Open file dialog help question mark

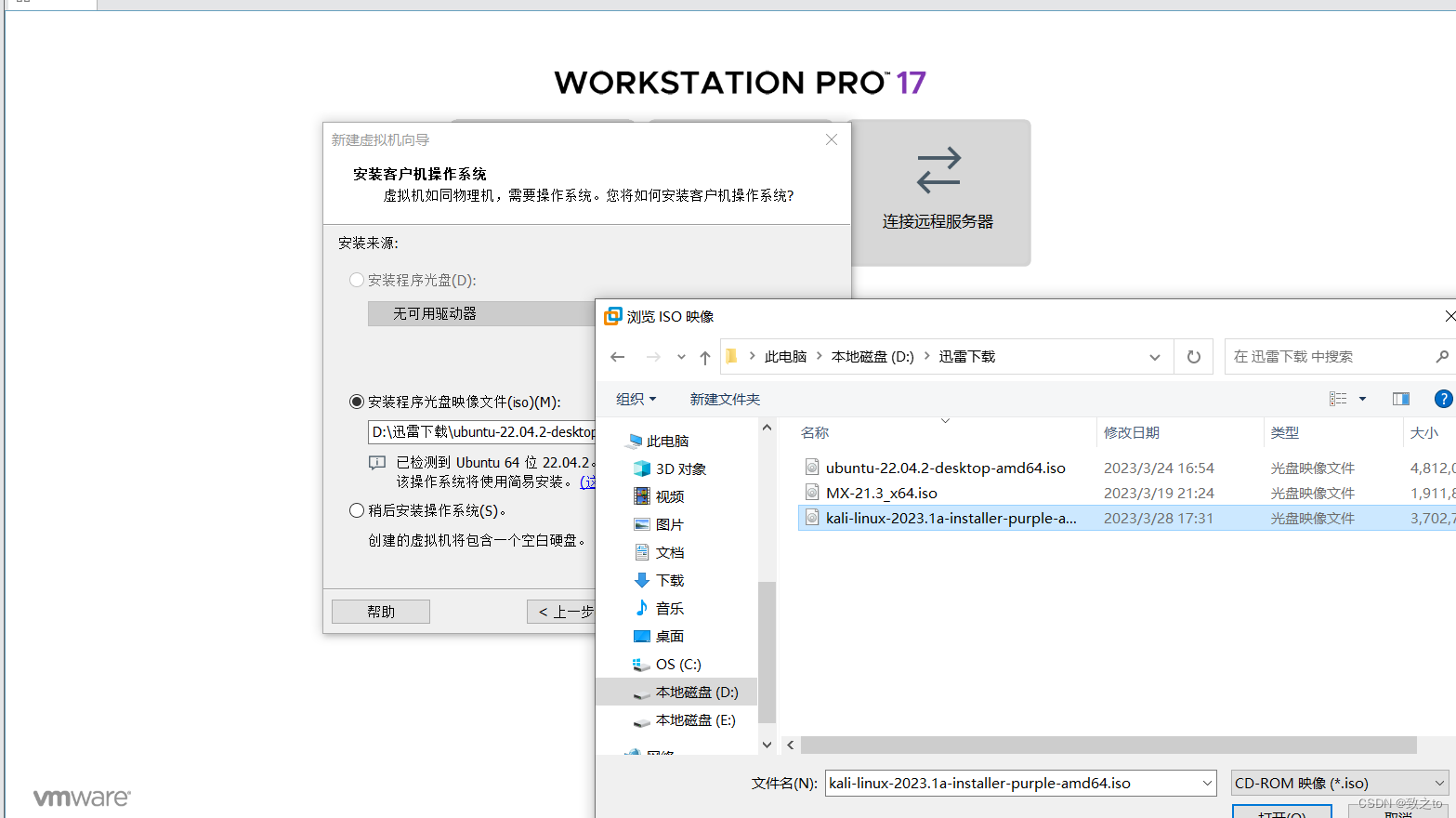[1444, 399]
